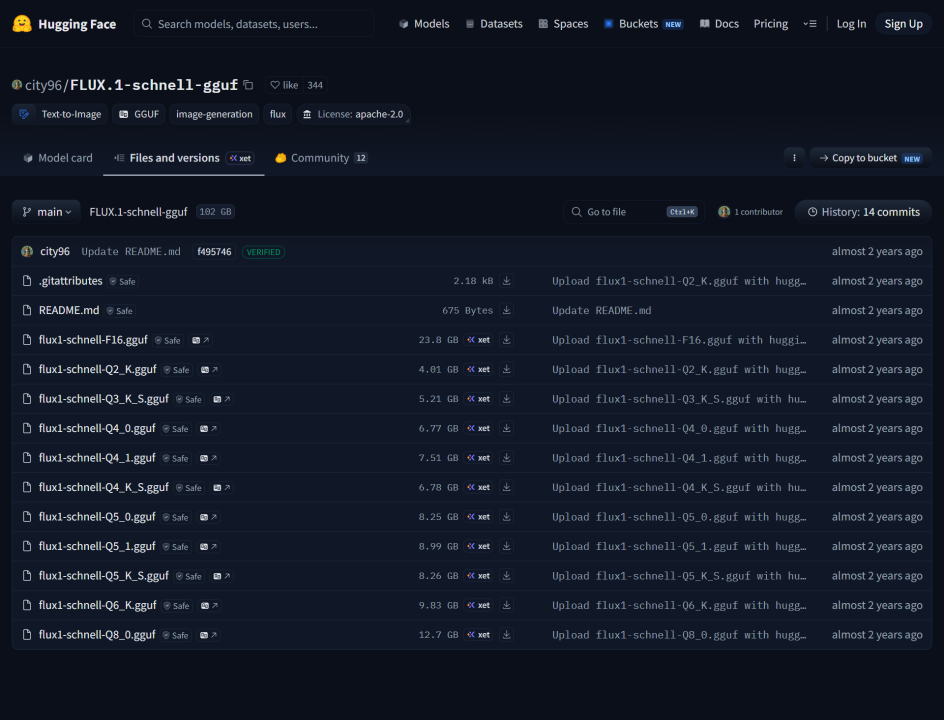Open Pricing page
944x720 pixels.
771,24
